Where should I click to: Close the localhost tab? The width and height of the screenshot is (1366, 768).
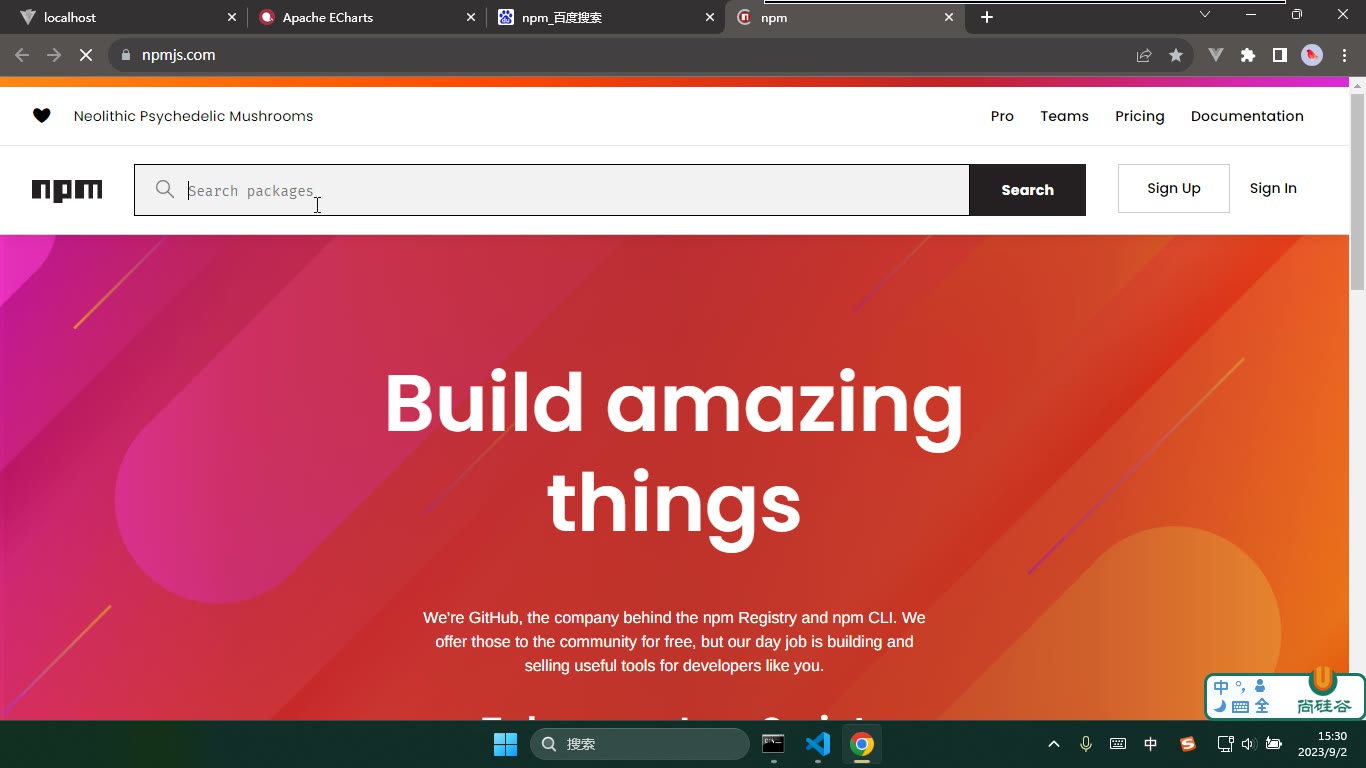(x=232, y=17)
